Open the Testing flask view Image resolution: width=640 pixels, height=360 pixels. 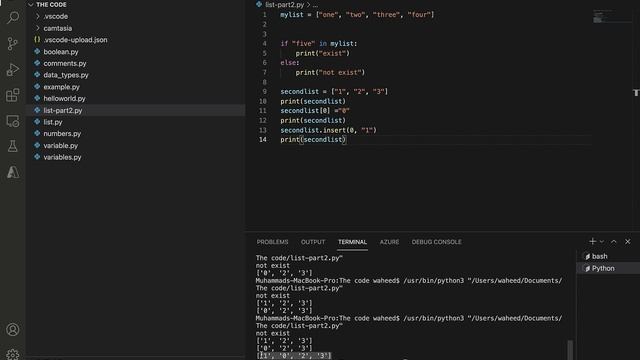[x=13, y=146]
